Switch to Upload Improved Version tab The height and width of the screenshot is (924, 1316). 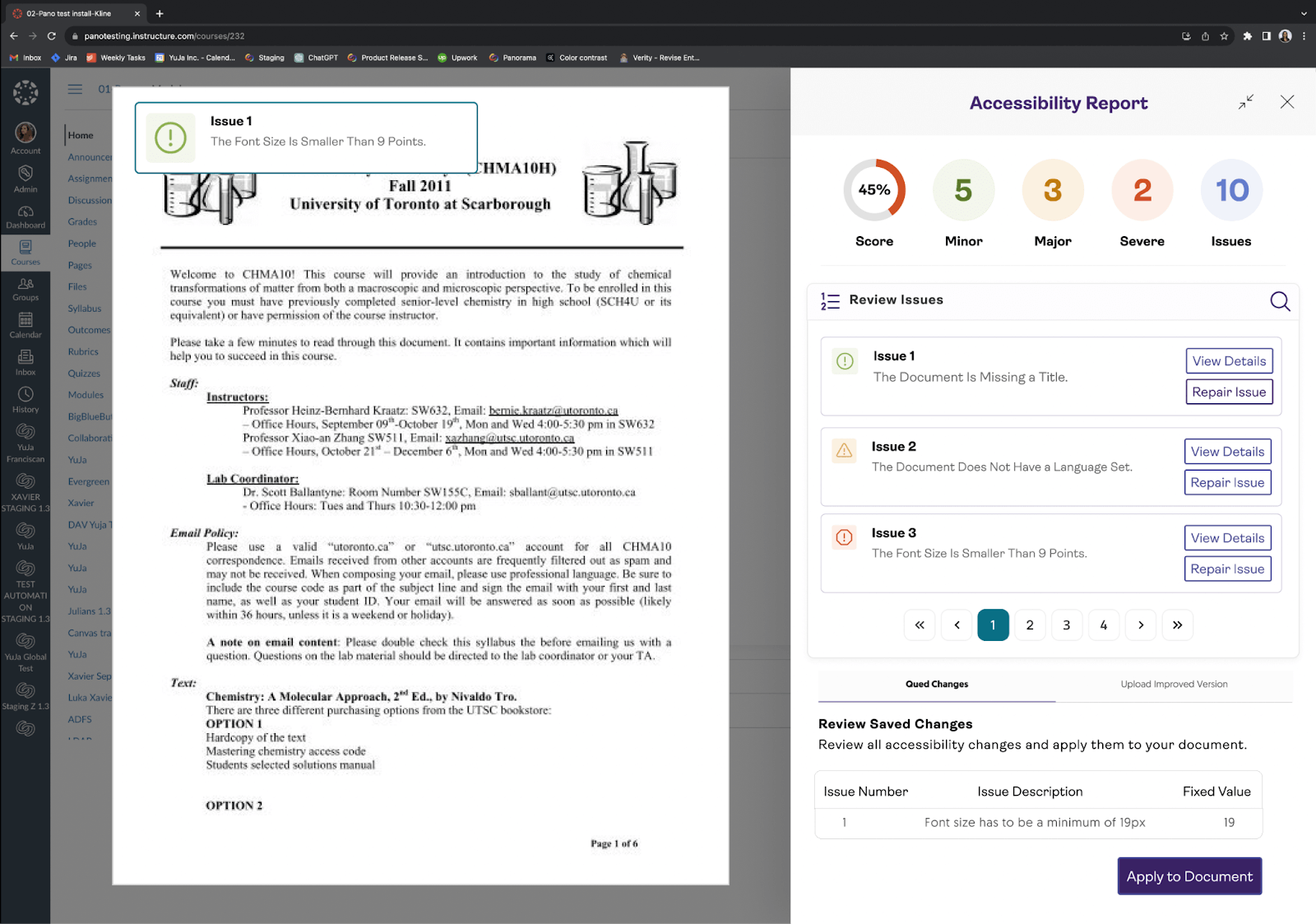pyautogui.click(x=1174, y=685)
